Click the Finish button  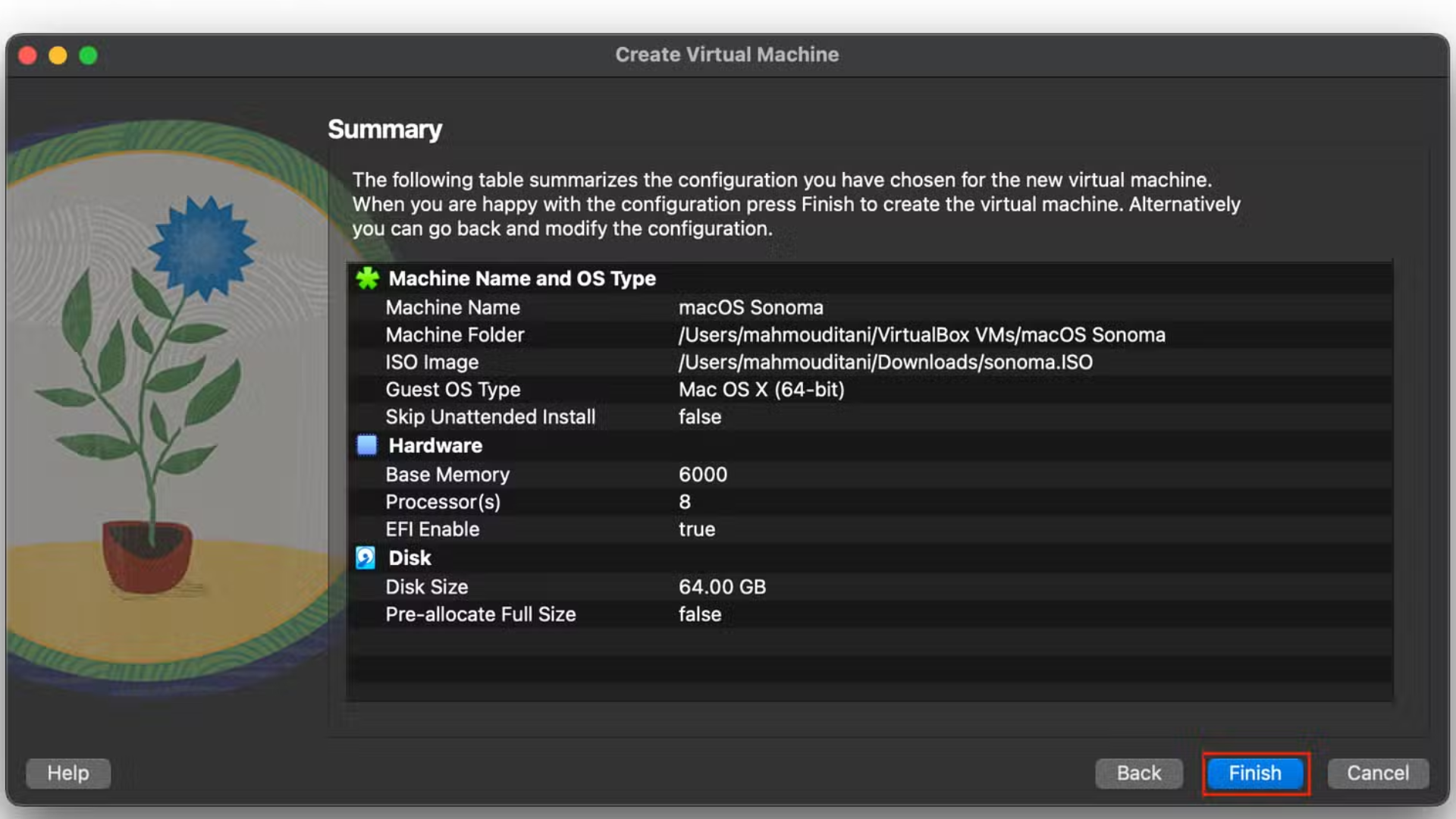[1255, 773]
